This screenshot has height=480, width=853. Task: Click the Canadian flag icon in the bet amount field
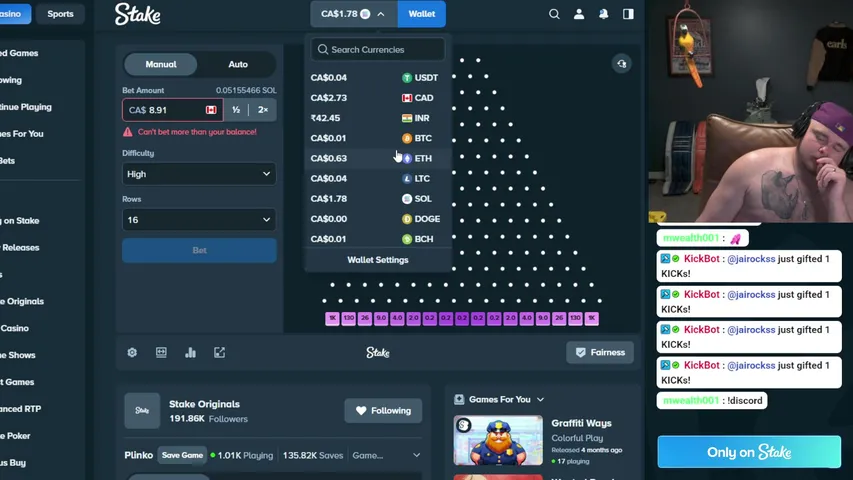coord(211,110)
